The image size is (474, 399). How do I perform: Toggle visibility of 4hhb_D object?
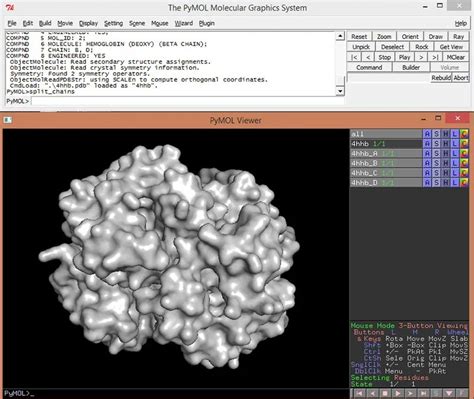point(386,182)
